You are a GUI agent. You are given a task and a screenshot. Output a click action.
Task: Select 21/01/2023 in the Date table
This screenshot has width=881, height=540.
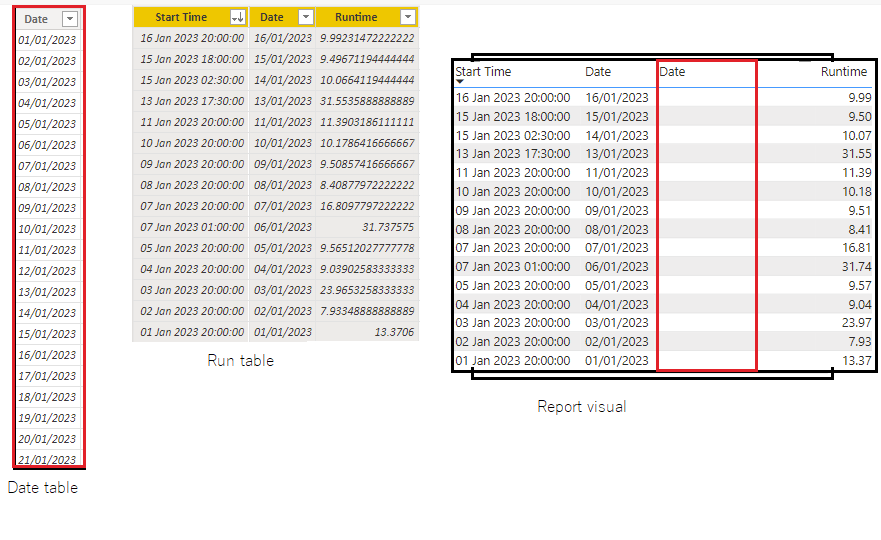click(47, 460)
